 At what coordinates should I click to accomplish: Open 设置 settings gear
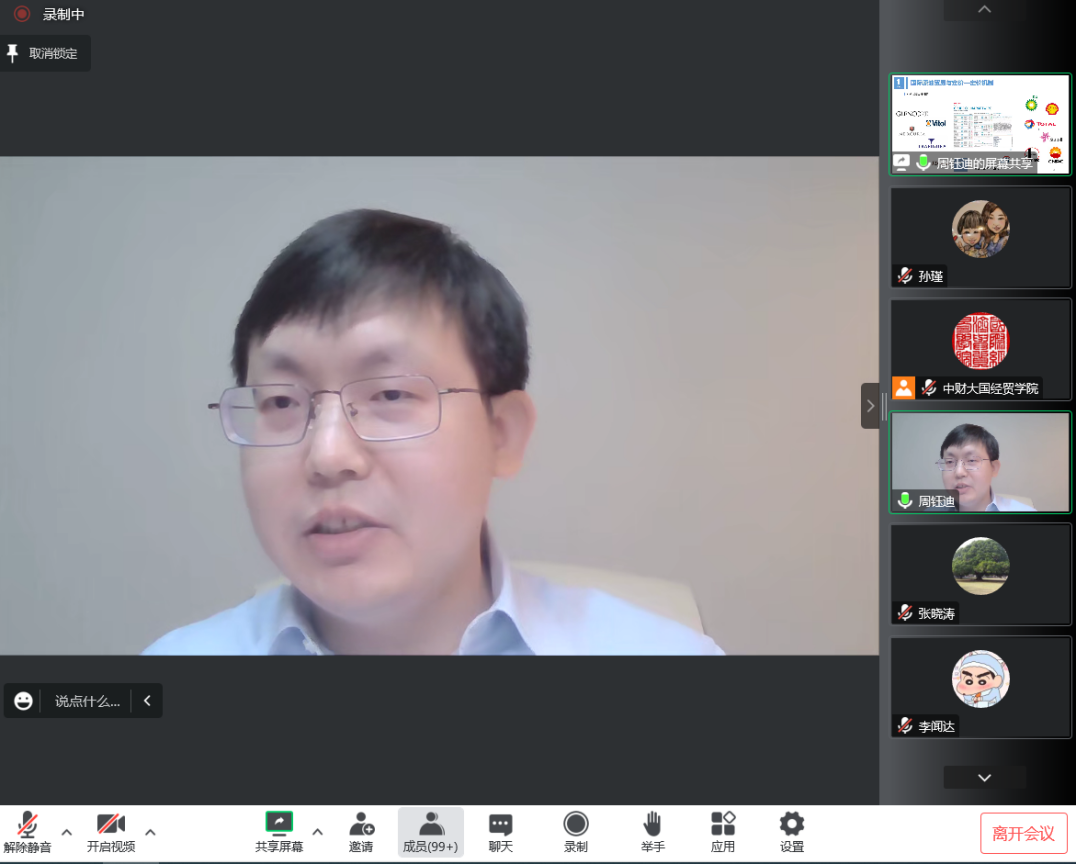tap(792, 832)
